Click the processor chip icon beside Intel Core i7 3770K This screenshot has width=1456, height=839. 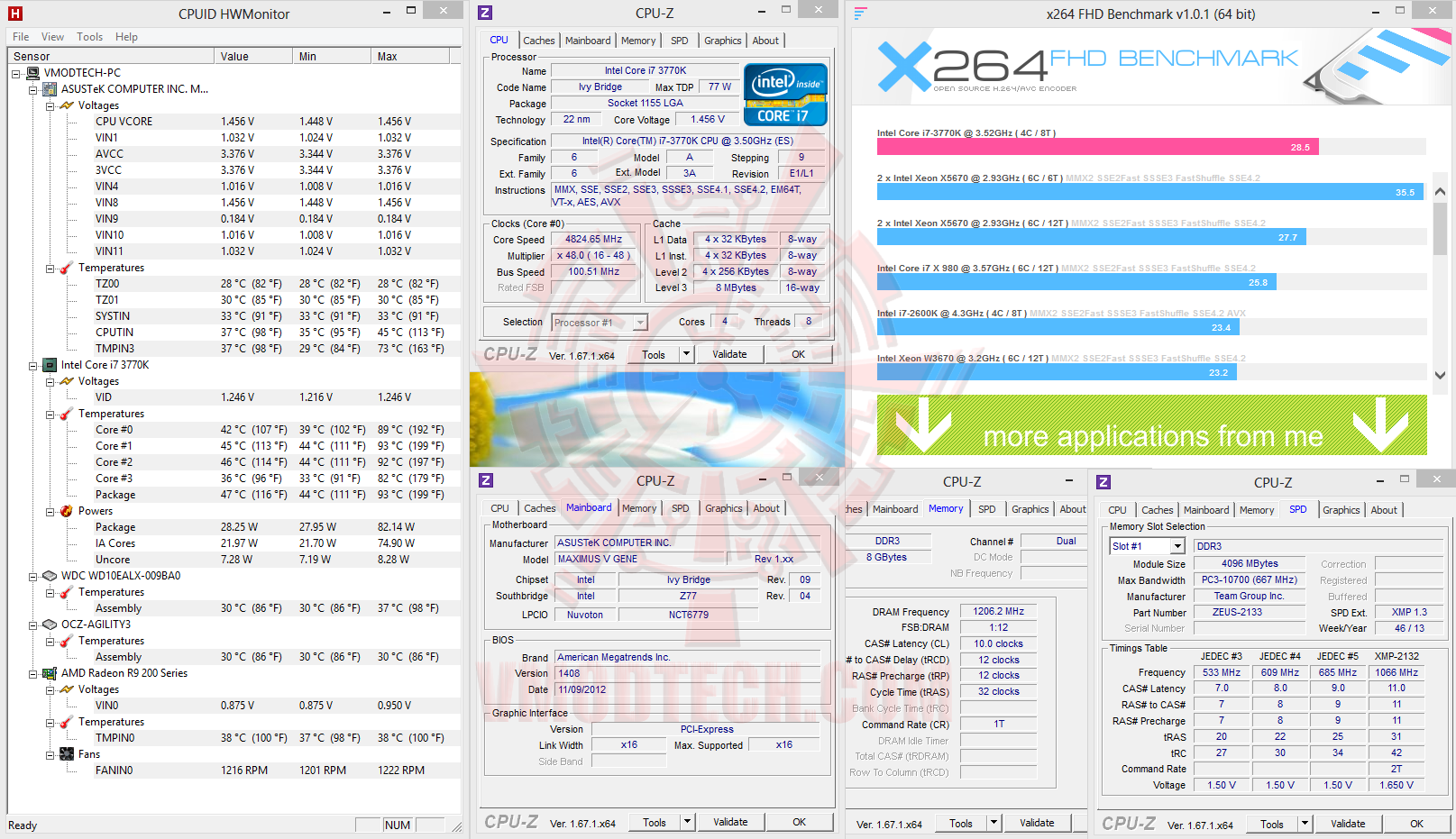tap(50, 365)
